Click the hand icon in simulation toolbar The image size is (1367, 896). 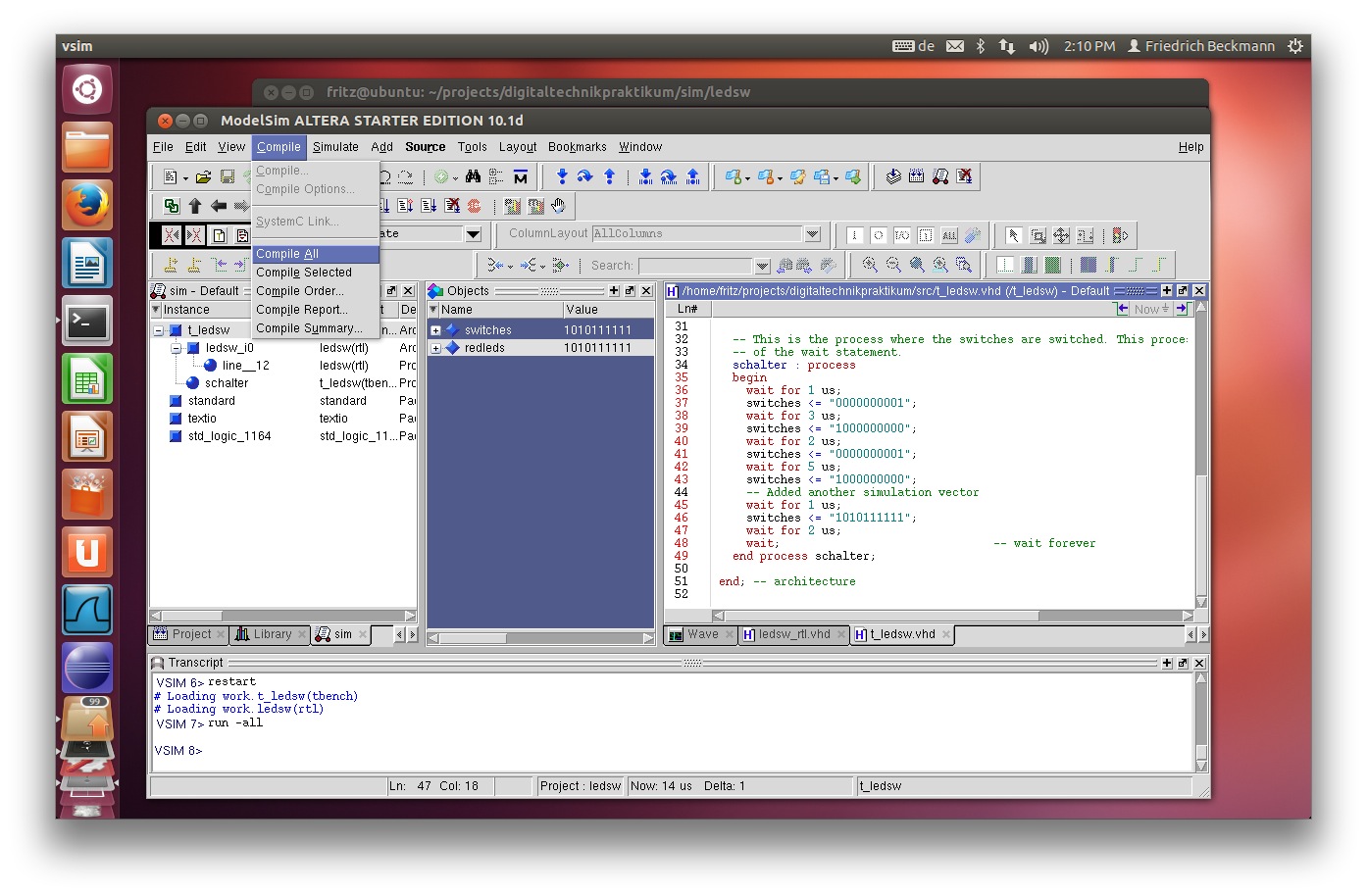pyautogui.click(x=558, y=206)
